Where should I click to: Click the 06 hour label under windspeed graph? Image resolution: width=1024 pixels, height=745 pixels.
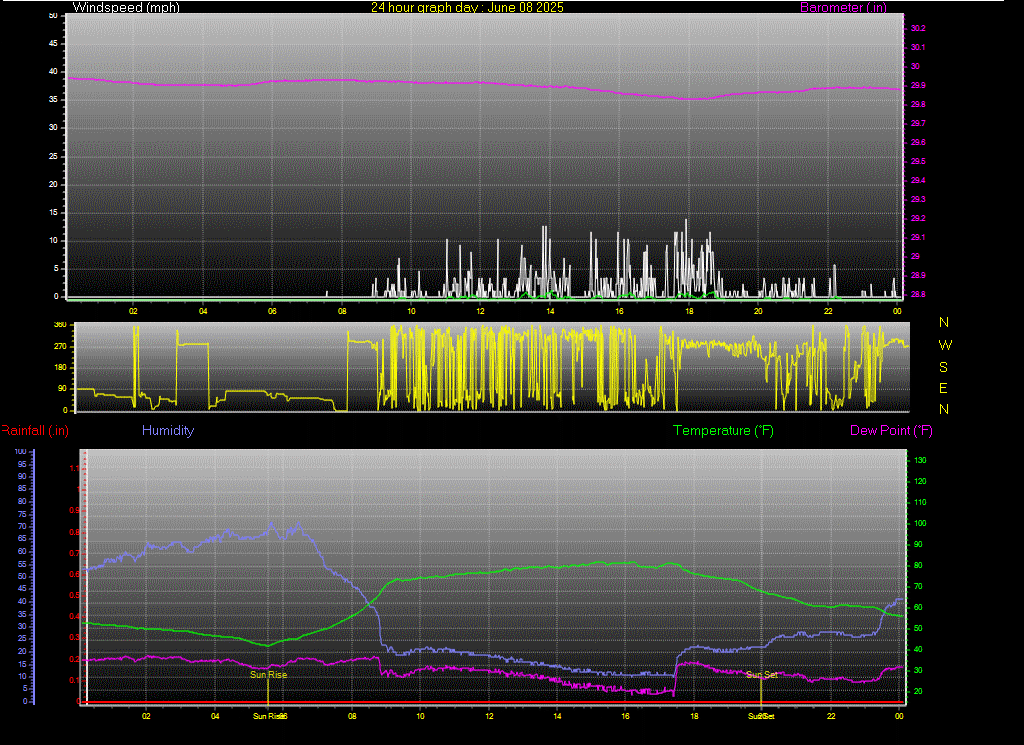click(x=272, y=311)
